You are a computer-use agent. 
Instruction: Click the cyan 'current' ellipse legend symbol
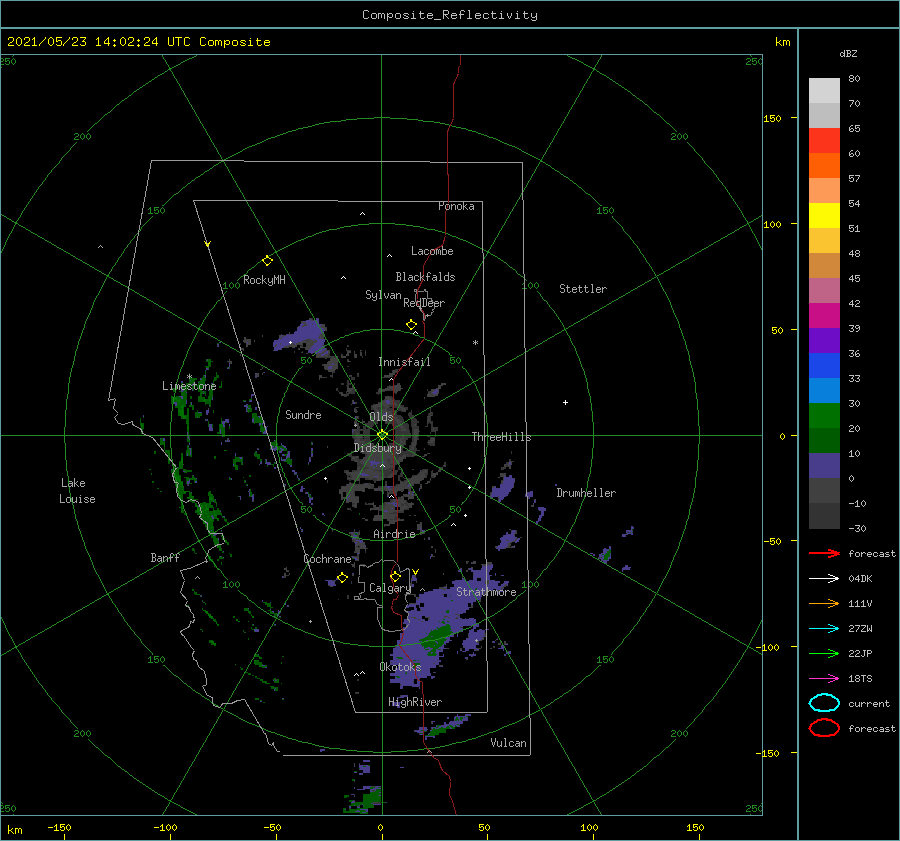(824, 703)
